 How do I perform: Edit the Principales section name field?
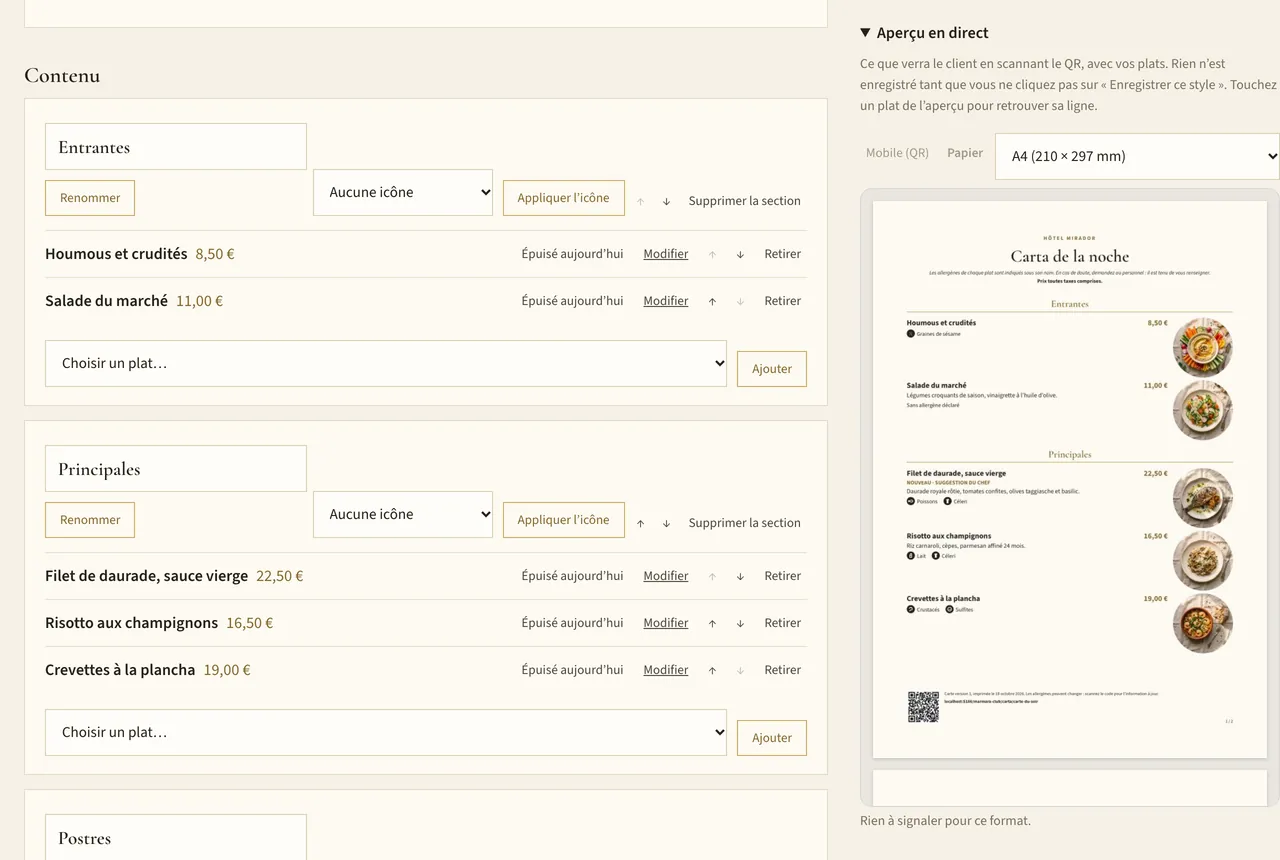176,469
